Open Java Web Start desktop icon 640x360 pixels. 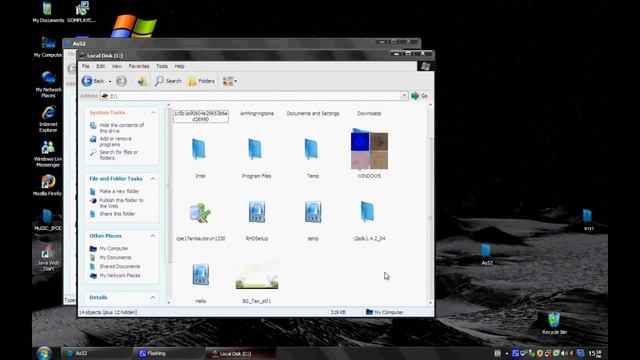pos(48,258)
